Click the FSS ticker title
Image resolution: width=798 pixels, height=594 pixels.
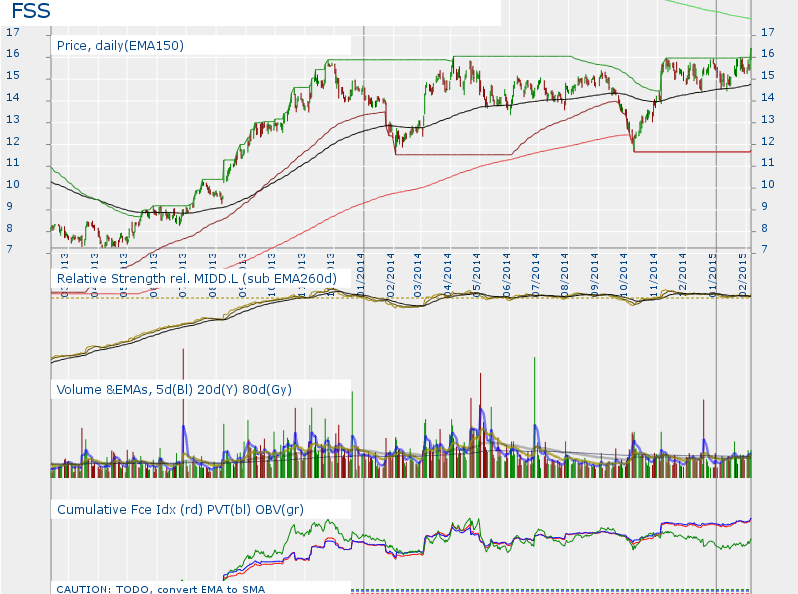tap(31, 11)
